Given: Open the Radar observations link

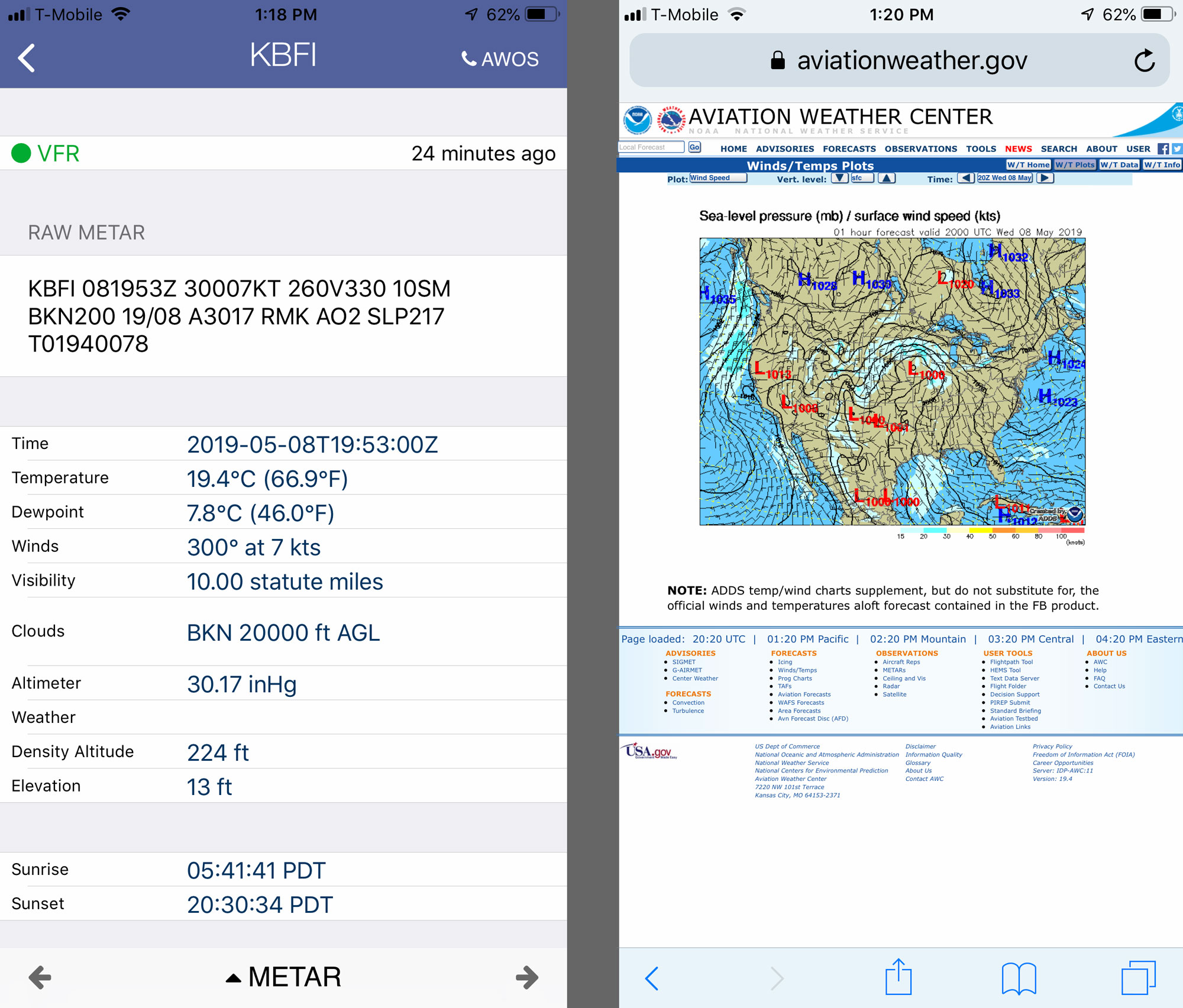Looking at the screenshot, I should point(891,687).
